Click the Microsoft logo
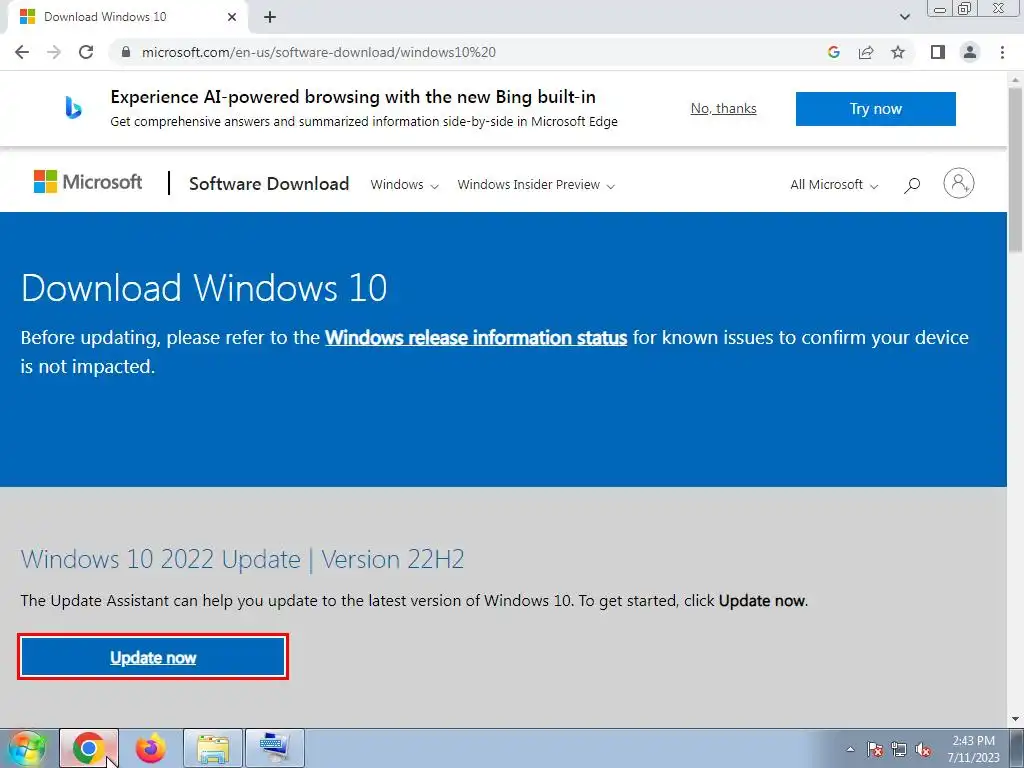The width and height of the screenshot is (1024, 768). (x=88, y=182)
